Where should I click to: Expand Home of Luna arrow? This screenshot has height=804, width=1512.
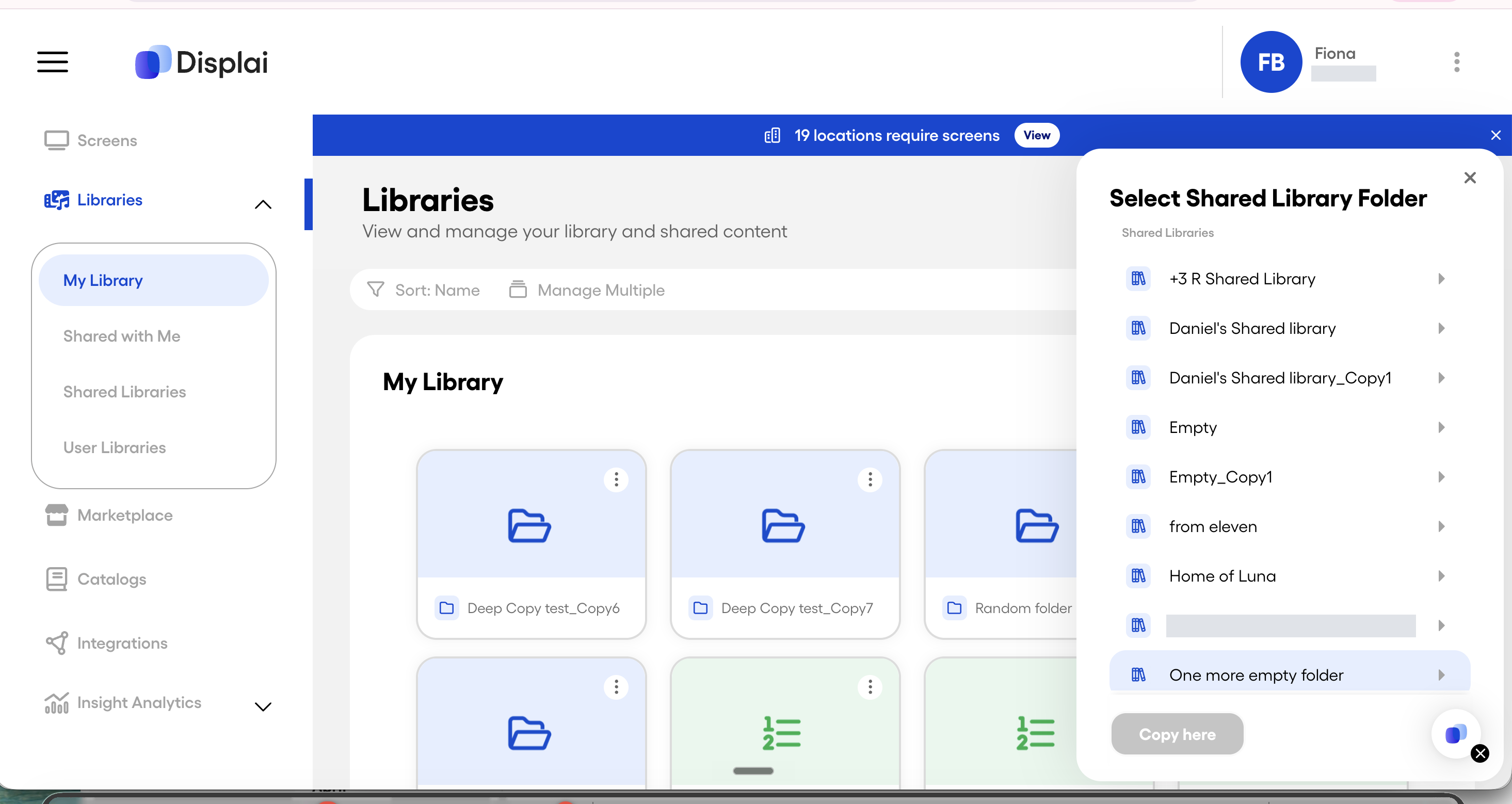click(x=1442, y=576)
